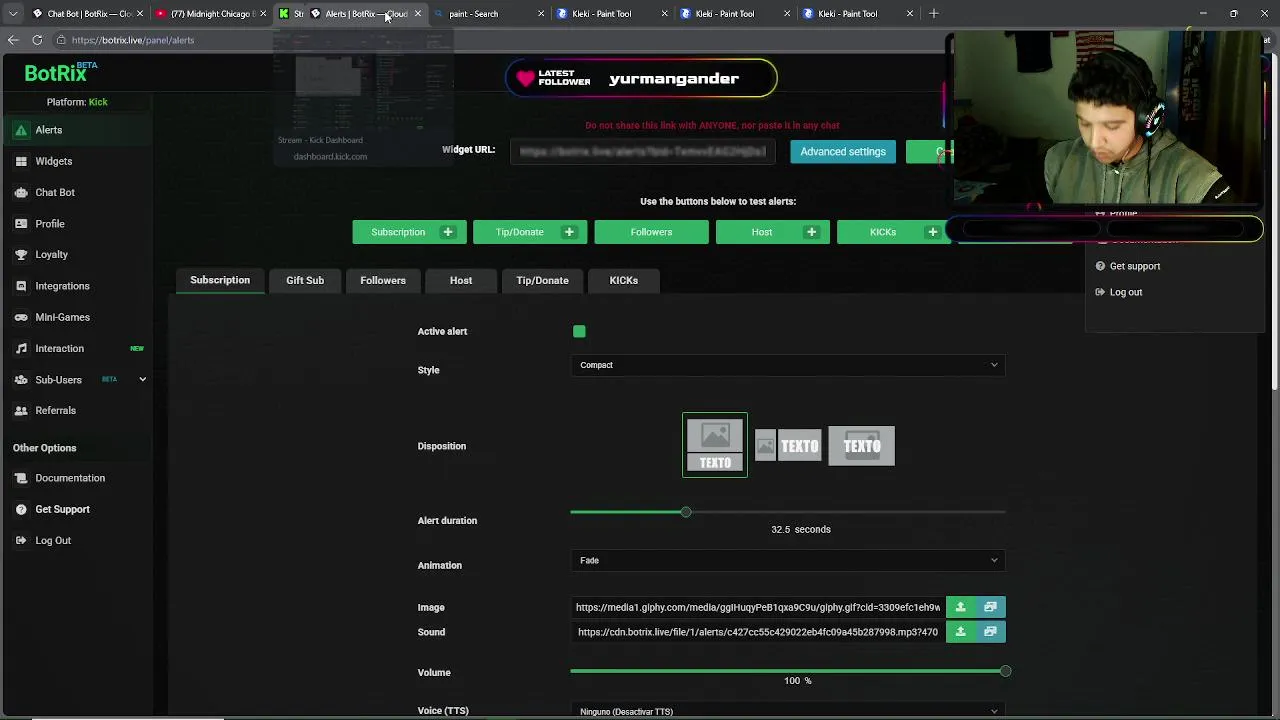Screen dimensions: 1280x720
Task: Click the Profile sidebar icon
Action: click(x=21, y=224)
